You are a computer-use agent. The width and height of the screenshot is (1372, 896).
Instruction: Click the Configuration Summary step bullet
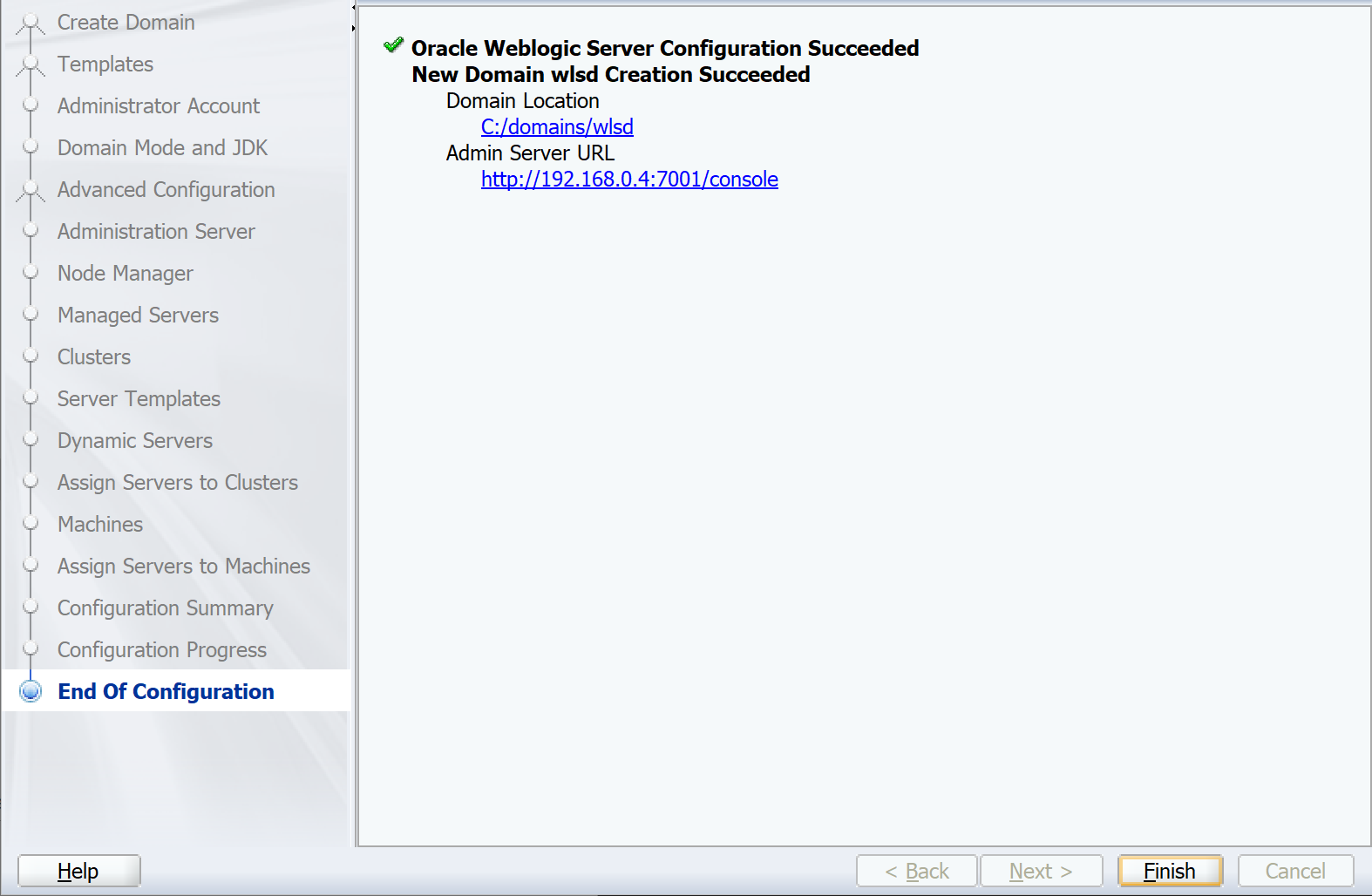tap(31, 607)
